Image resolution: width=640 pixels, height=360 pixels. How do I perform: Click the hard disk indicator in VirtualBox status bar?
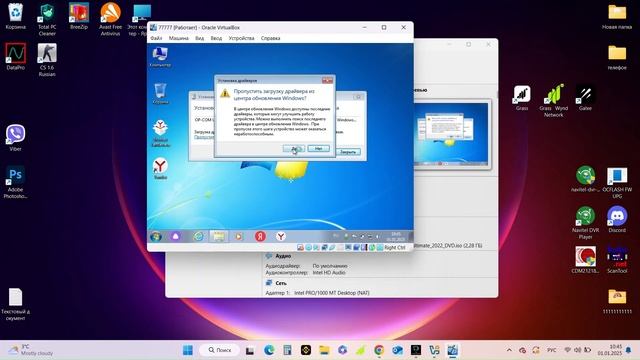pyautogui.click(x=300, y=247)
